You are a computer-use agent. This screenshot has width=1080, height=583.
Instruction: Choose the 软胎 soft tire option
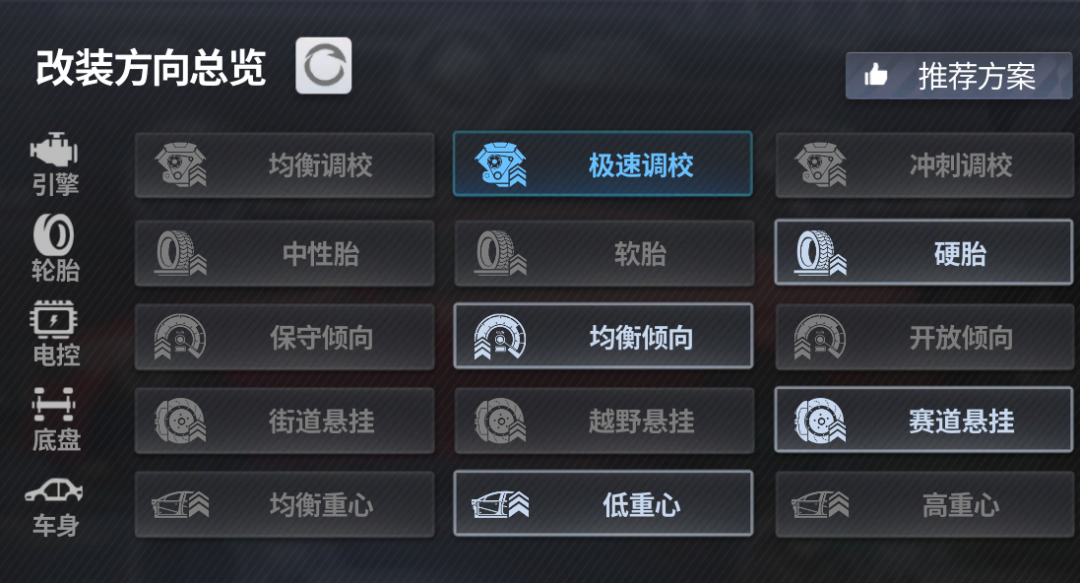(x=604, y=253)
